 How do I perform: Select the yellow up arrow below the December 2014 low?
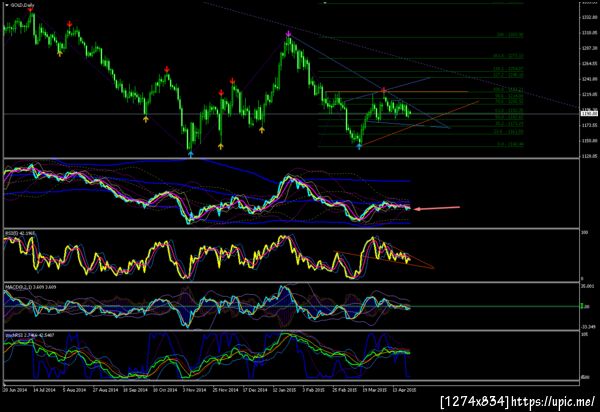pyautogui.click(x=261, y=130)
